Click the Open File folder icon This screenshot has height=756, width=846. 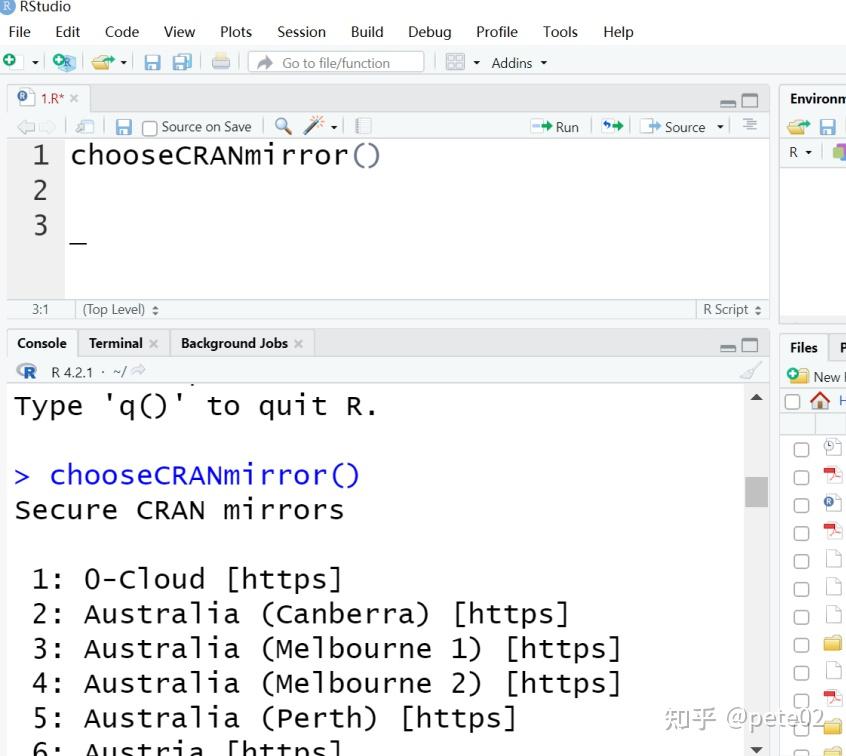click(103, 63)
